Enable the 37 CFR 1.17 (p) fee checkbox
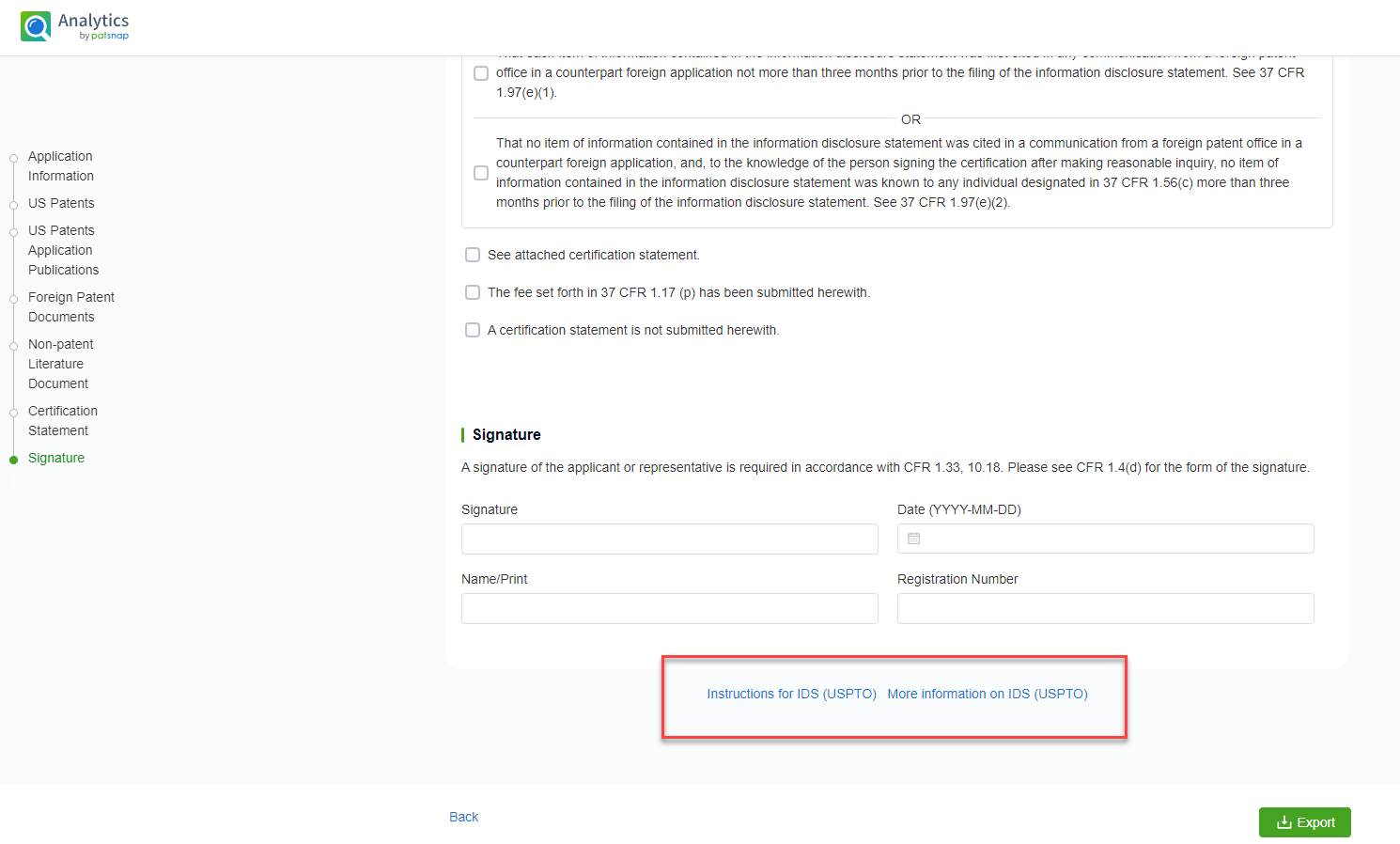This screenshot has width=1400, height=844. pos(473,292)
